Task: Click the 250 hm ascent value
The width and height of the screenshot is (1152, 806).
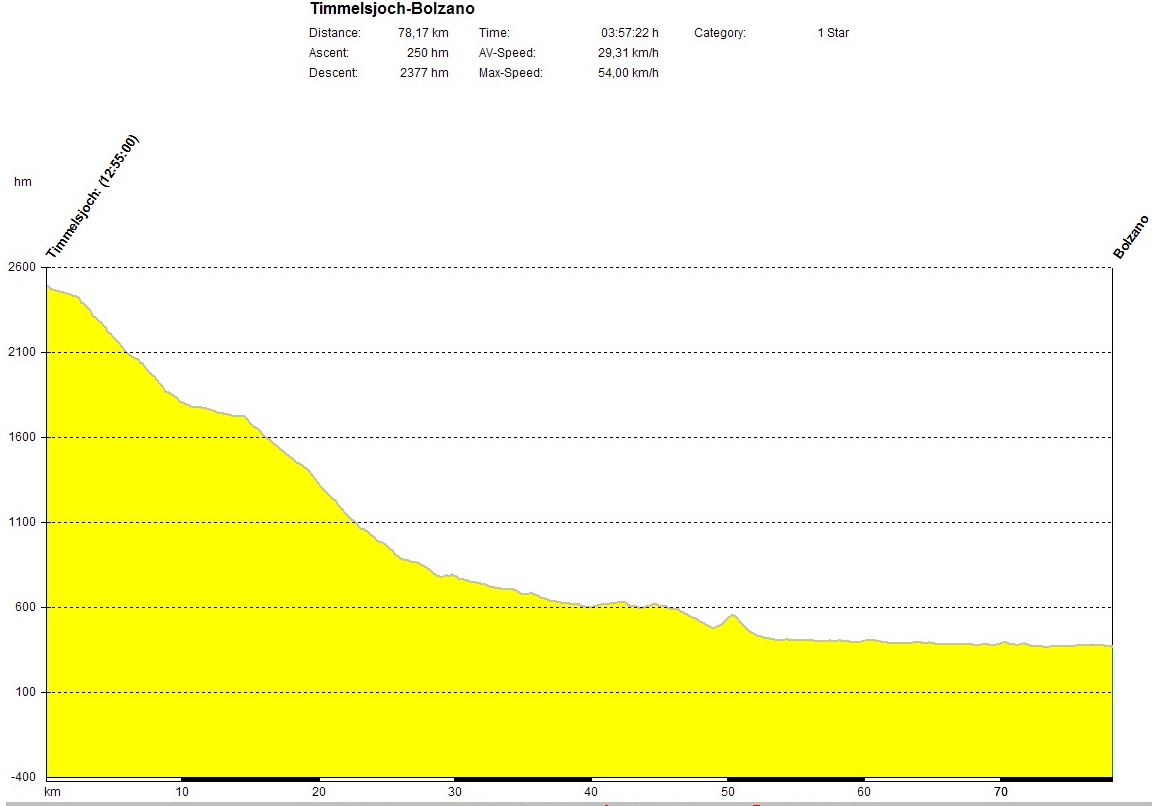Action: (427, 53)
